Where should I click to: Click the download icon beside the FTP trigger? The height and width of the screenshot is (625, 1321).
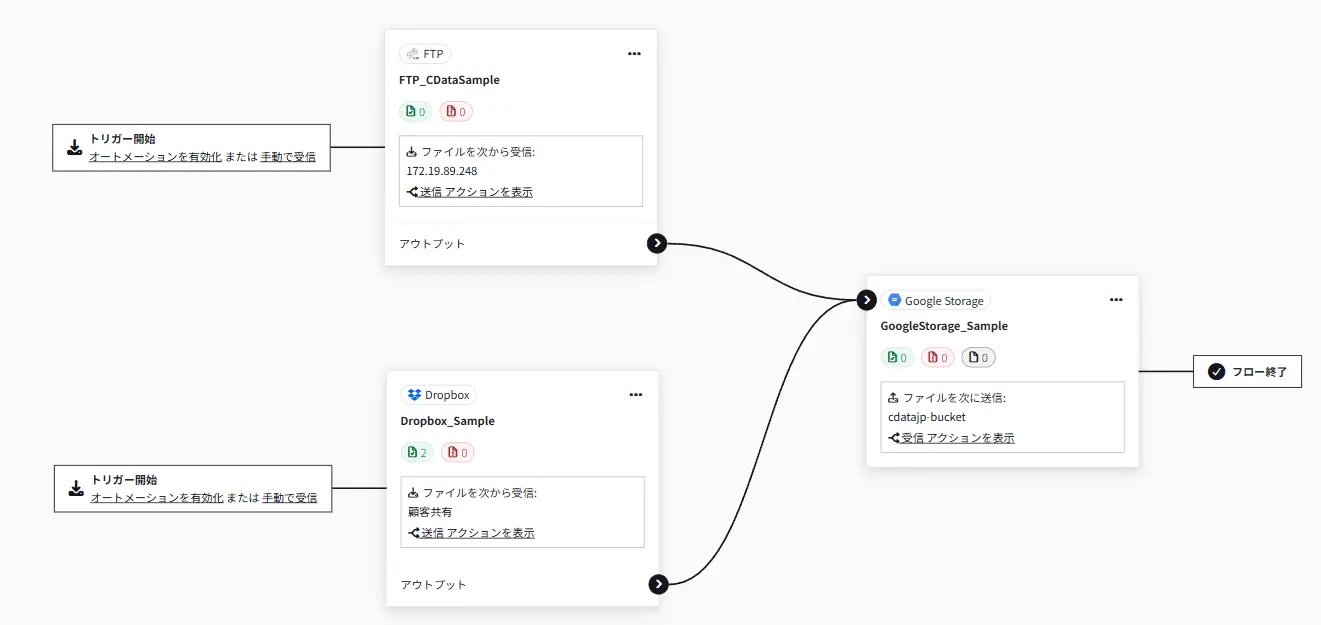click(x=74, y=147)
